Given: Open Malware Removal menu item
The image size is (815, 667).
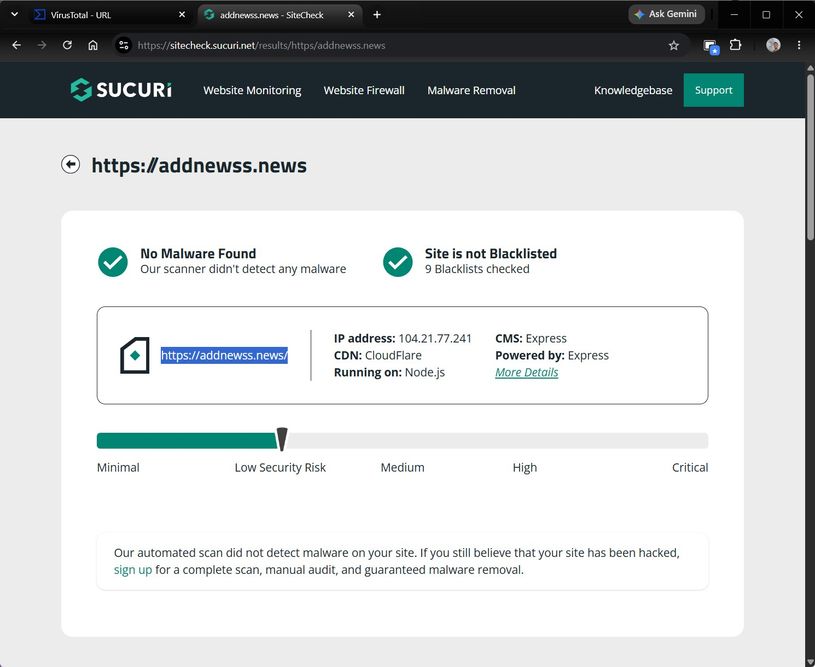Looking at the screenshot, I should click(471, 90).
